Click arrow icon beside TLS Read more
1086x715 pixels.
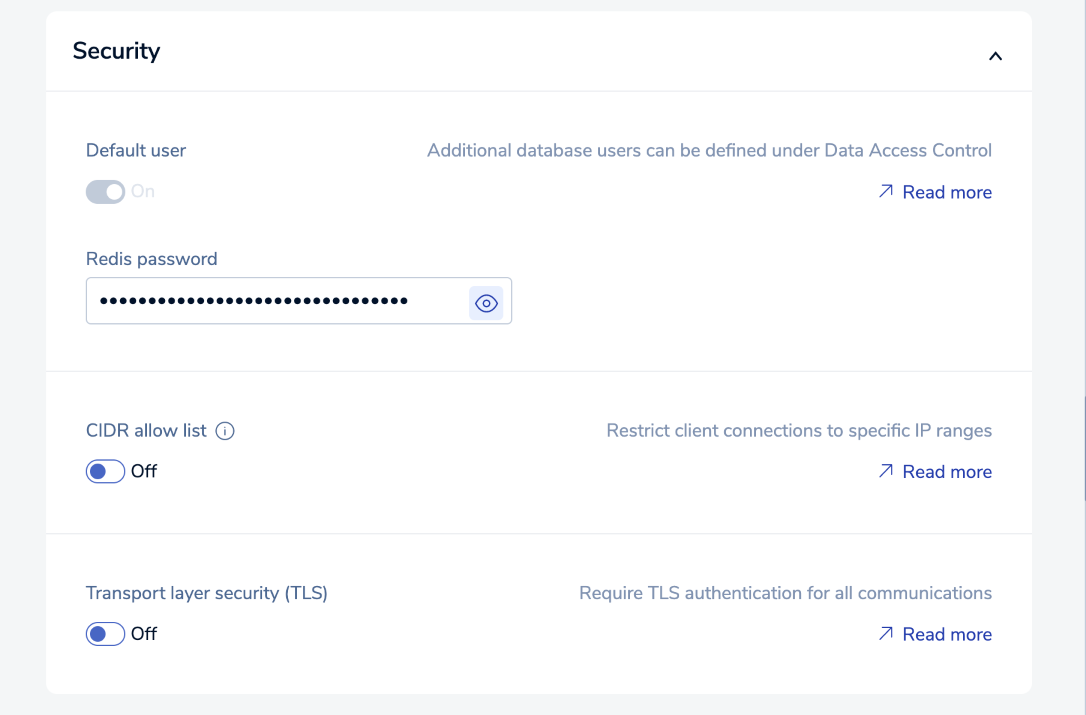[x=885, y=633]
